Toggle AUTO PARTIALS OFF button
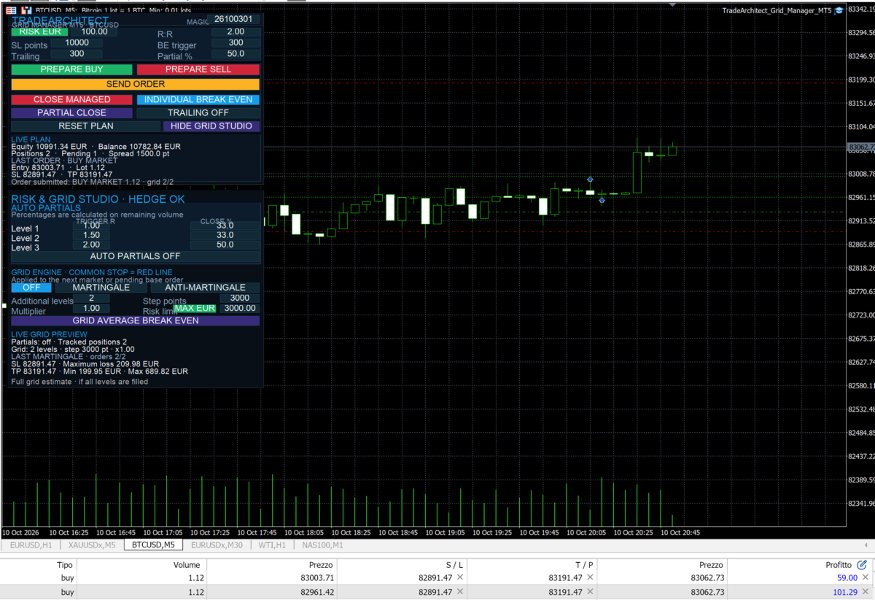The image size is (875, 600). (x=135, y=256)
